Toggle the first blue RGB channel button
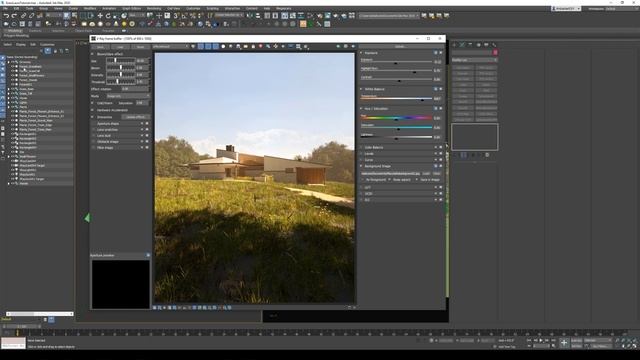 [201, 47]
